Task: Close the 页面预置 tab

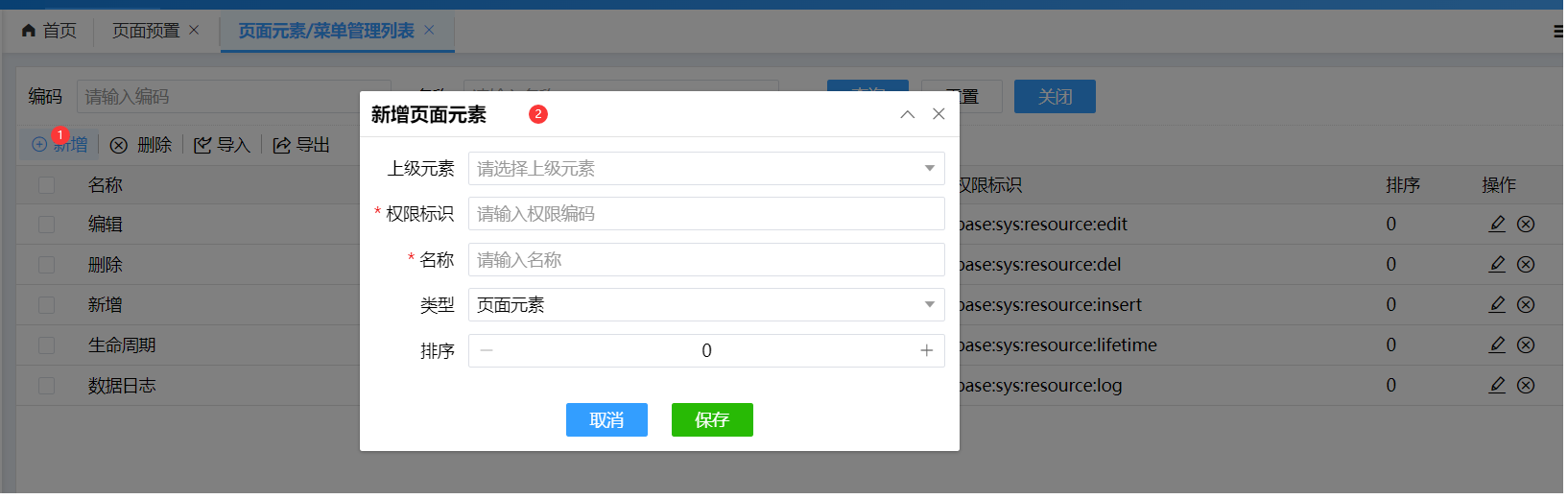Action: 194,30
